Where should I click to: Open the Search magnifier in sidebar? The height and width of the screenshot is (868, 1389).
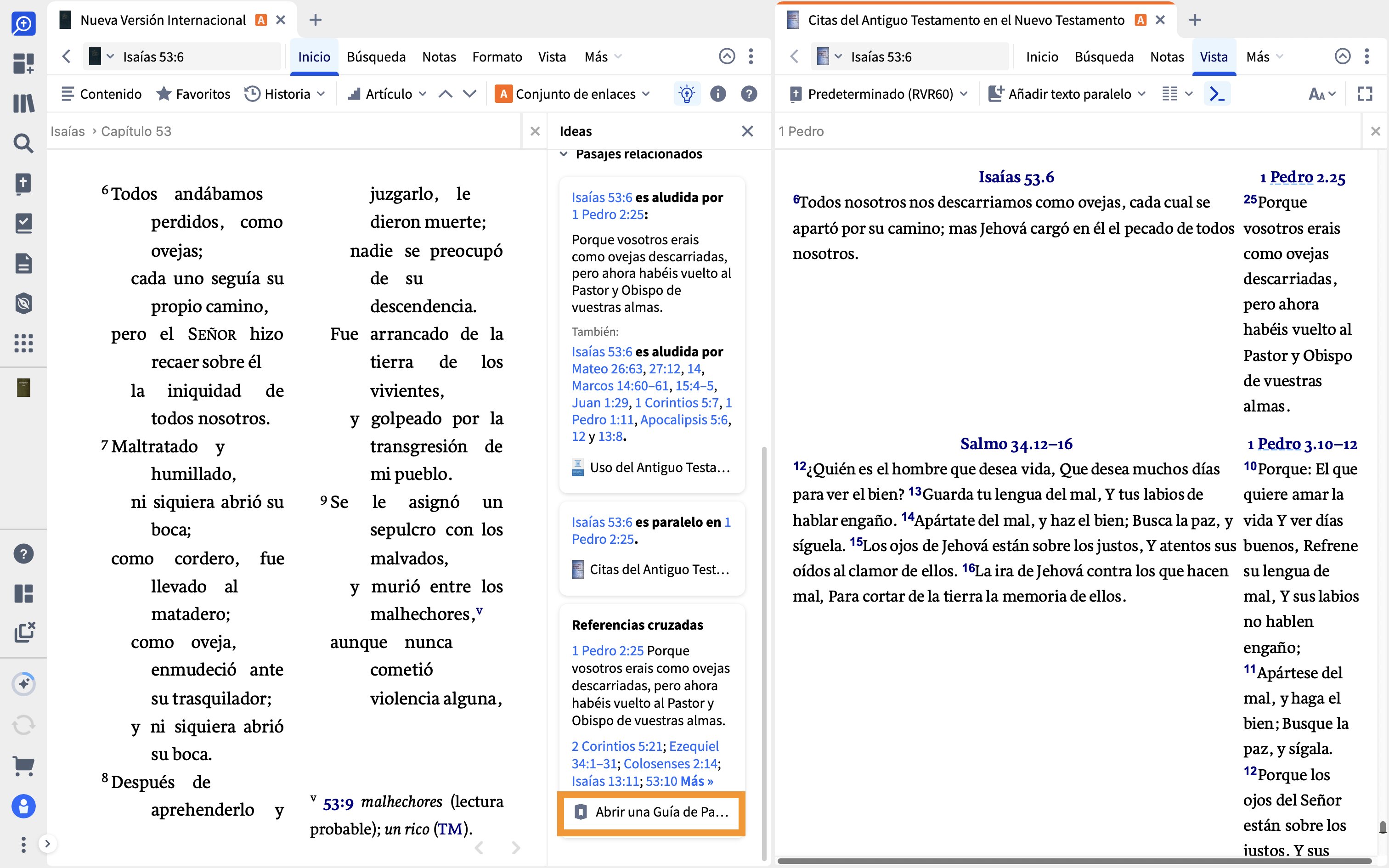pos(23,143)
